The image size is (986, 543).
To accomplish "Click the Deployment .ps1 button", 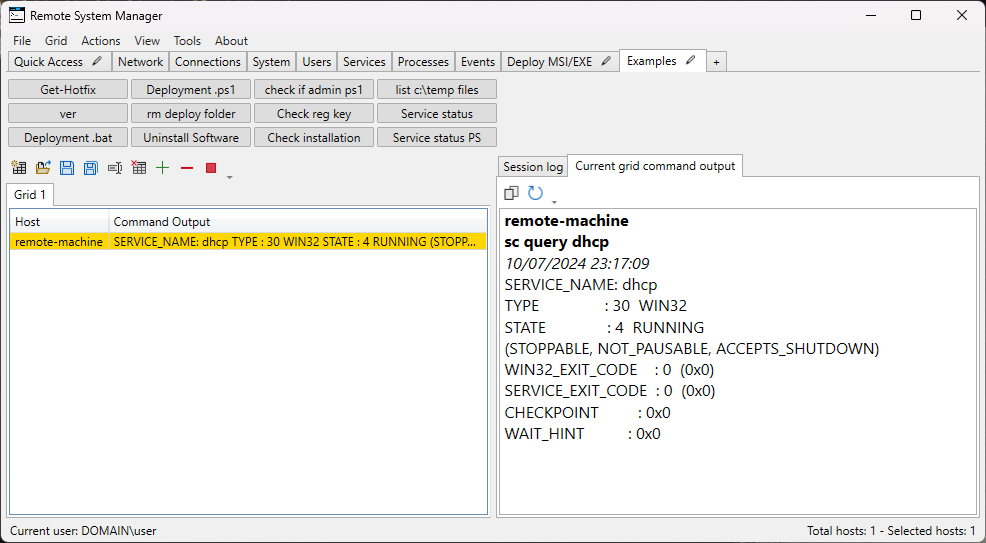I will coord(191,90).
